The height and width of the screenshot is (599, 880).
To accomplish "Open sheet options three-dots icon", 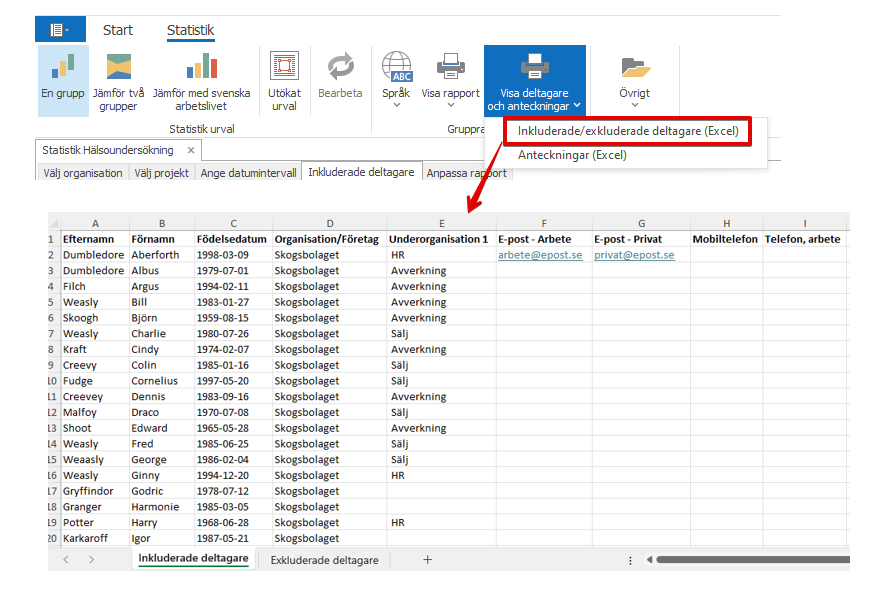I will [630, 560].
